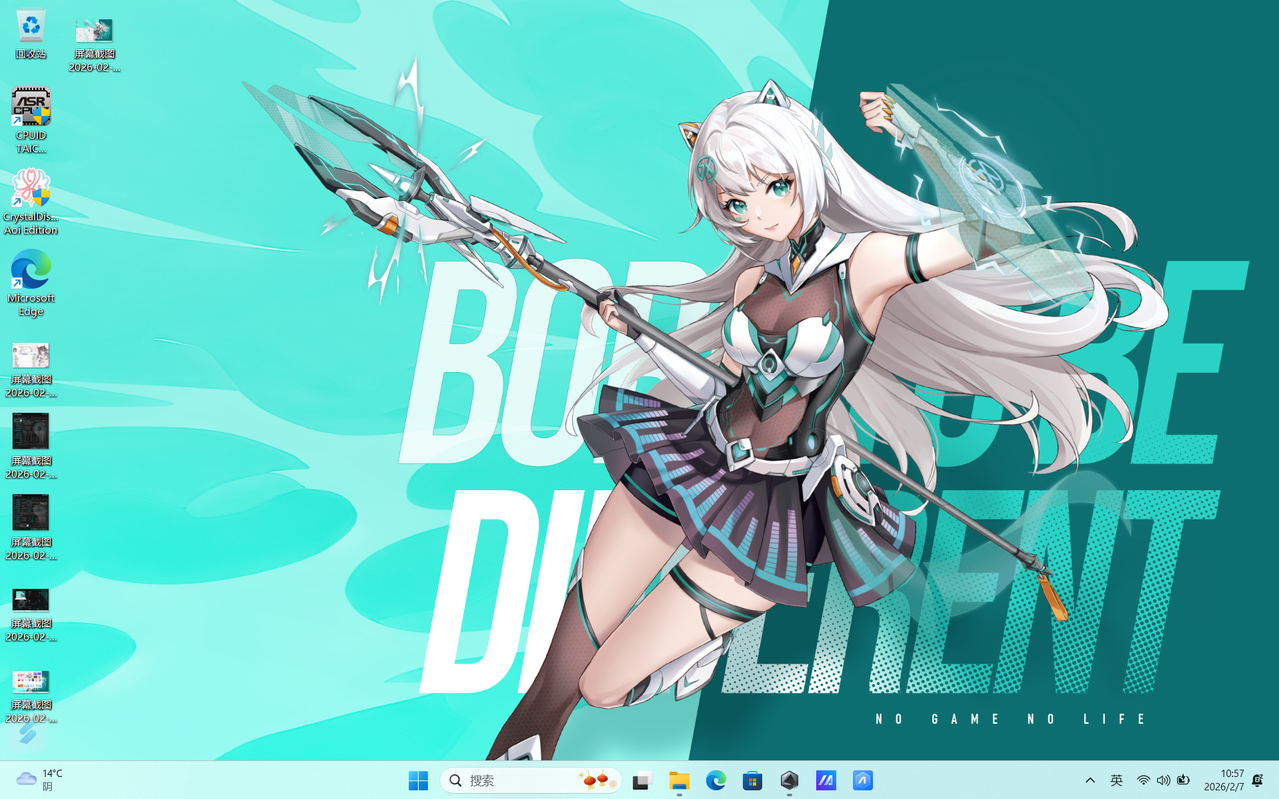Open Task View from the taskbar
The image size is (1279, 799).
642,780
